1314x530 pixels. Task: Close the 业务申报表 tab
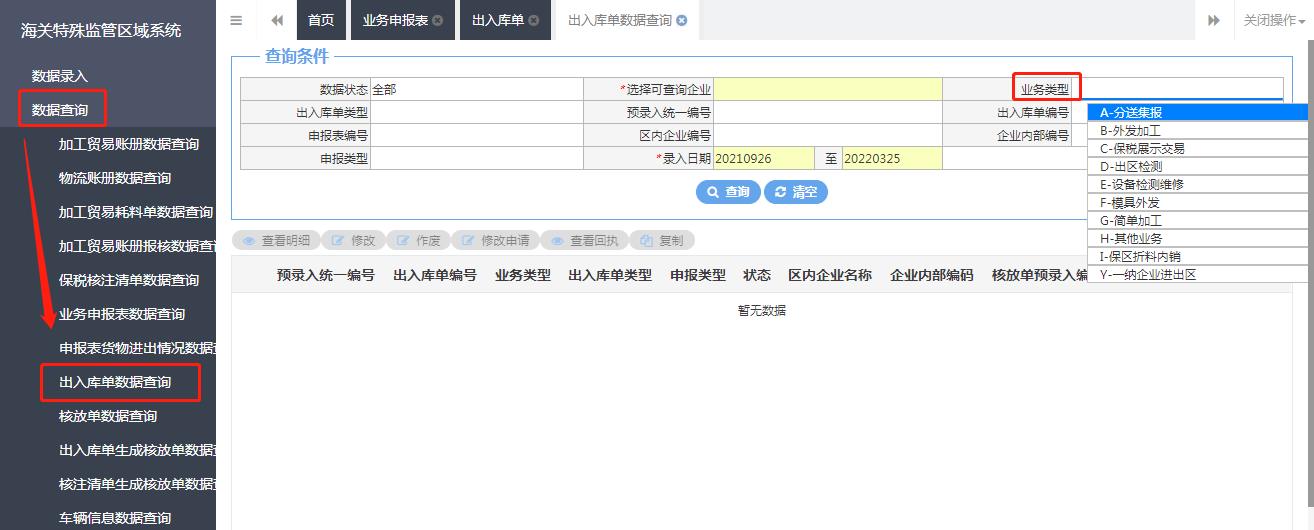pos(438,21)
